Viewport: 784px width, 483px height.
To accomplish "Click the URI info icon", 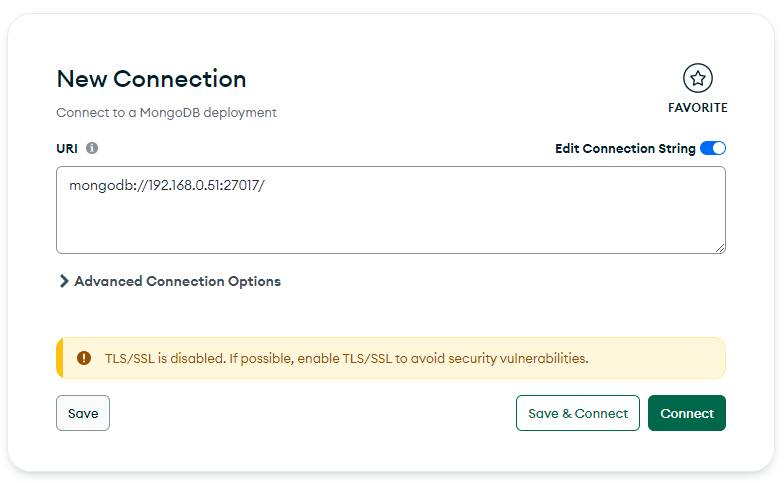I will (92, 148).
